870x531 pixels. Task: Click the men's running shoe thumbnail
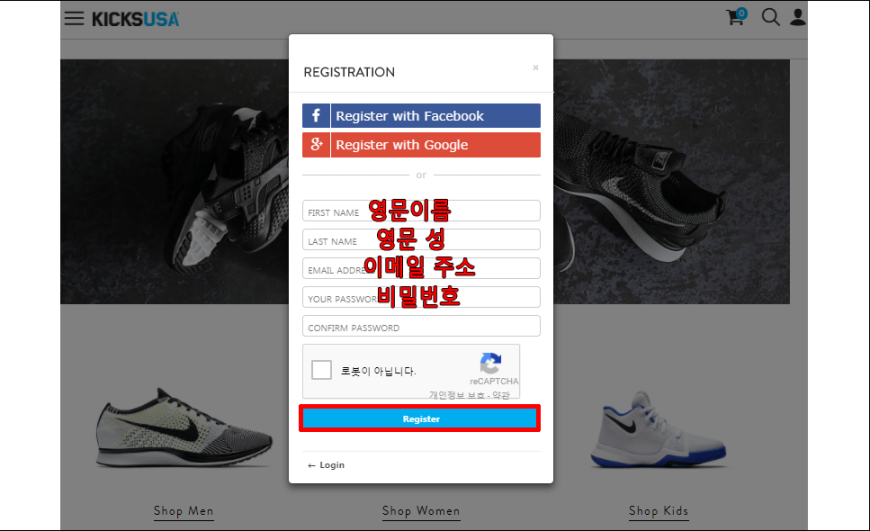(x=184, y=428)
